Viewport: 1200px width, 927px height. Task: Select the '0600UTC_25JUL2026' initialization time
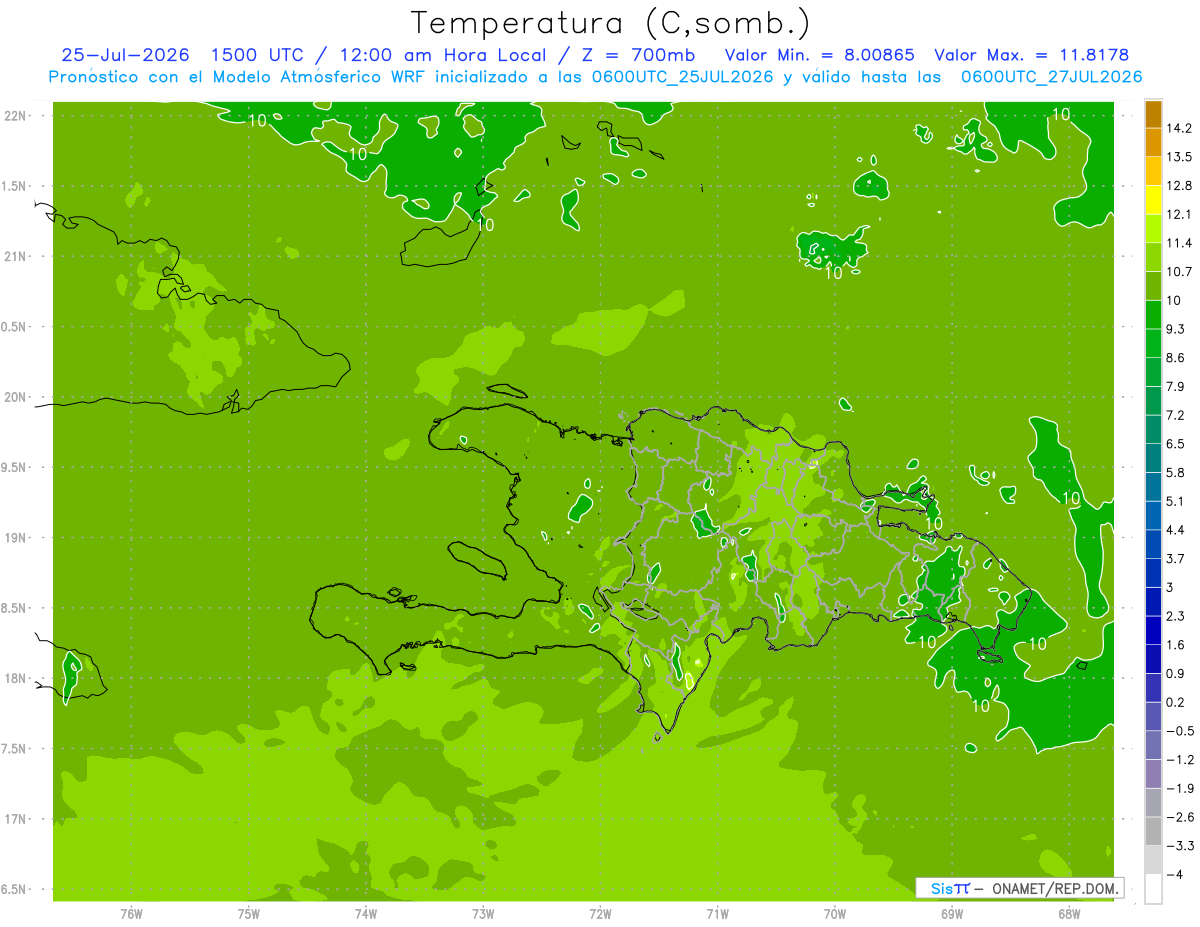point(679,77)
